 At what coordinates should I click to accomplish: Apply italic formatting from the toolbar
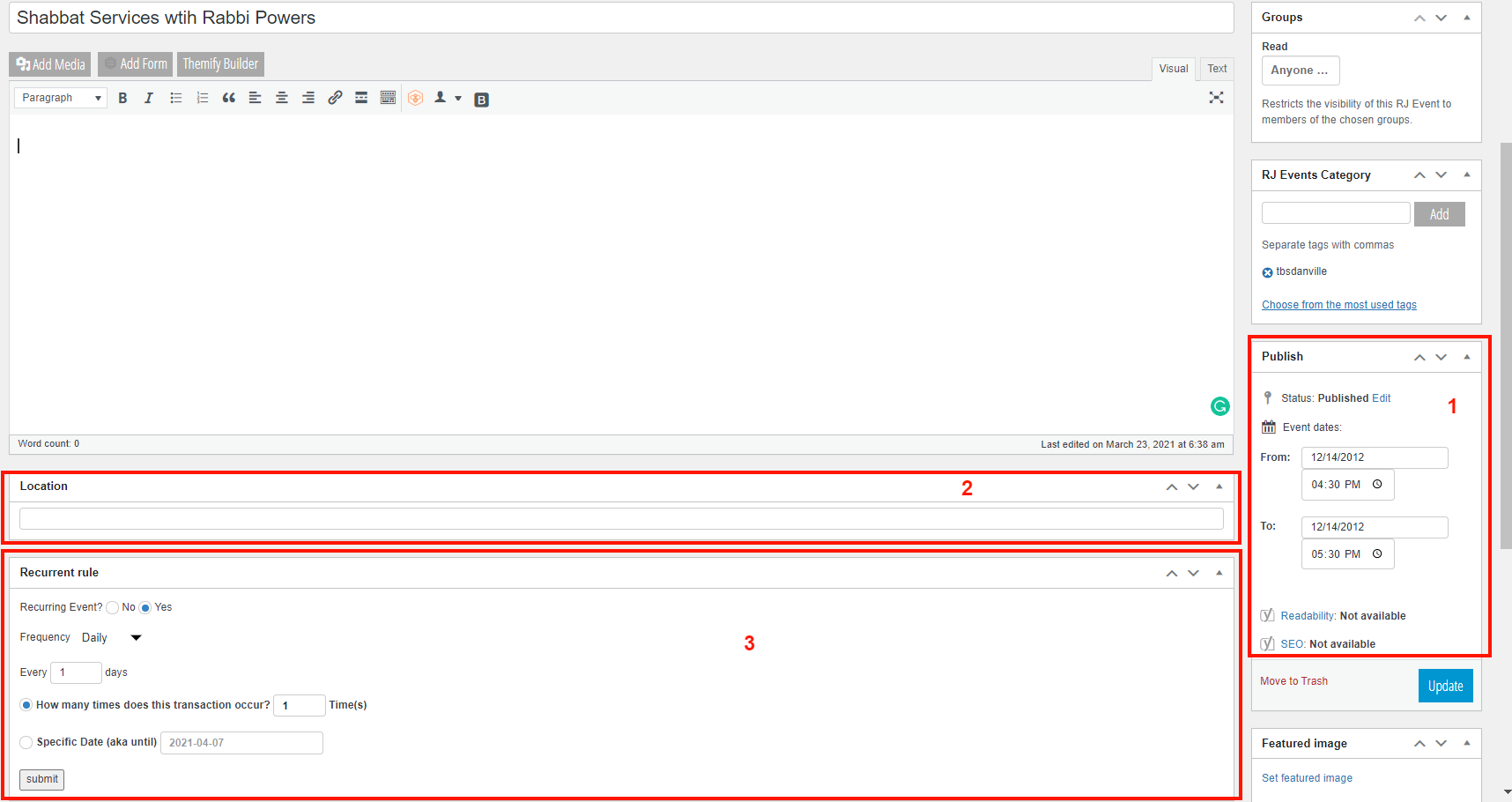tap(149, 98)
